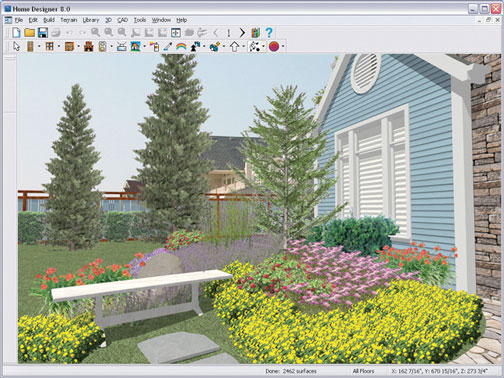Open the CAD menu
Screen dimensions: 504x378
click(x=123, y=20)
